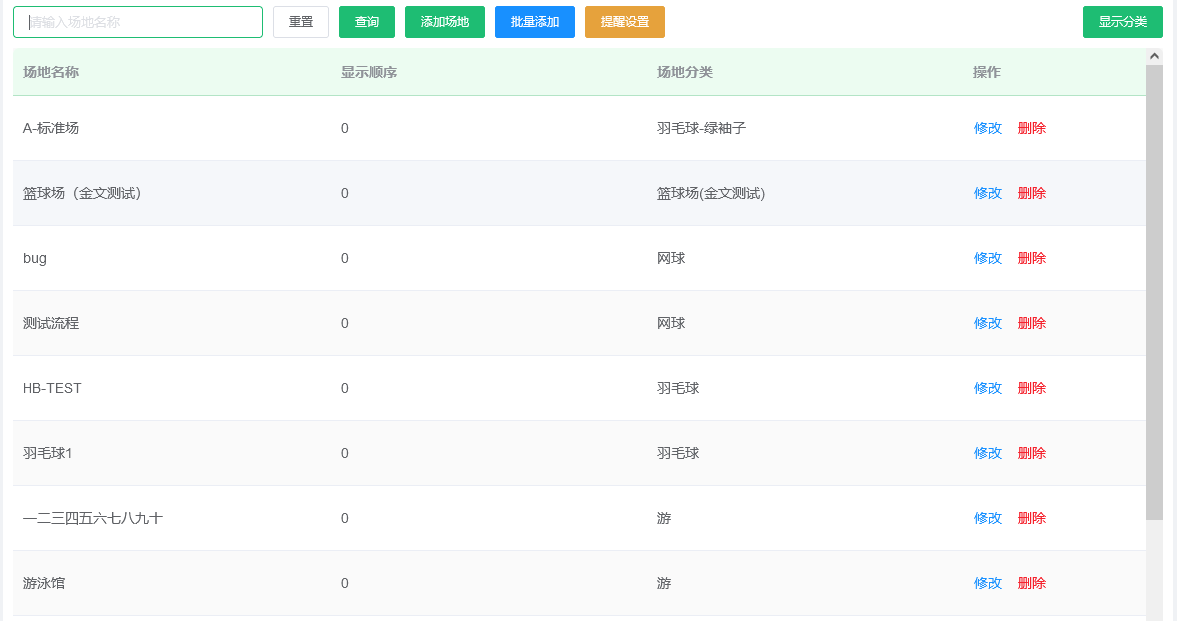The height and width of the screenshot is (621, 1177).
Task: Delete the bug venue row
Action: click(1032, 258)
